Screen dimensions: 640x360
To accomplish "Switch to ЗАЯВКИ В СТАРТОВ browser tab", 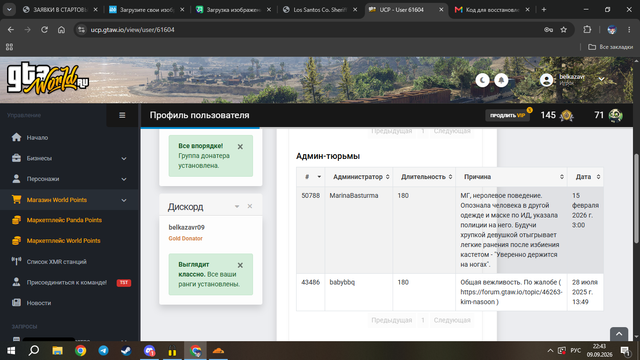I will (x=60, y=9).
